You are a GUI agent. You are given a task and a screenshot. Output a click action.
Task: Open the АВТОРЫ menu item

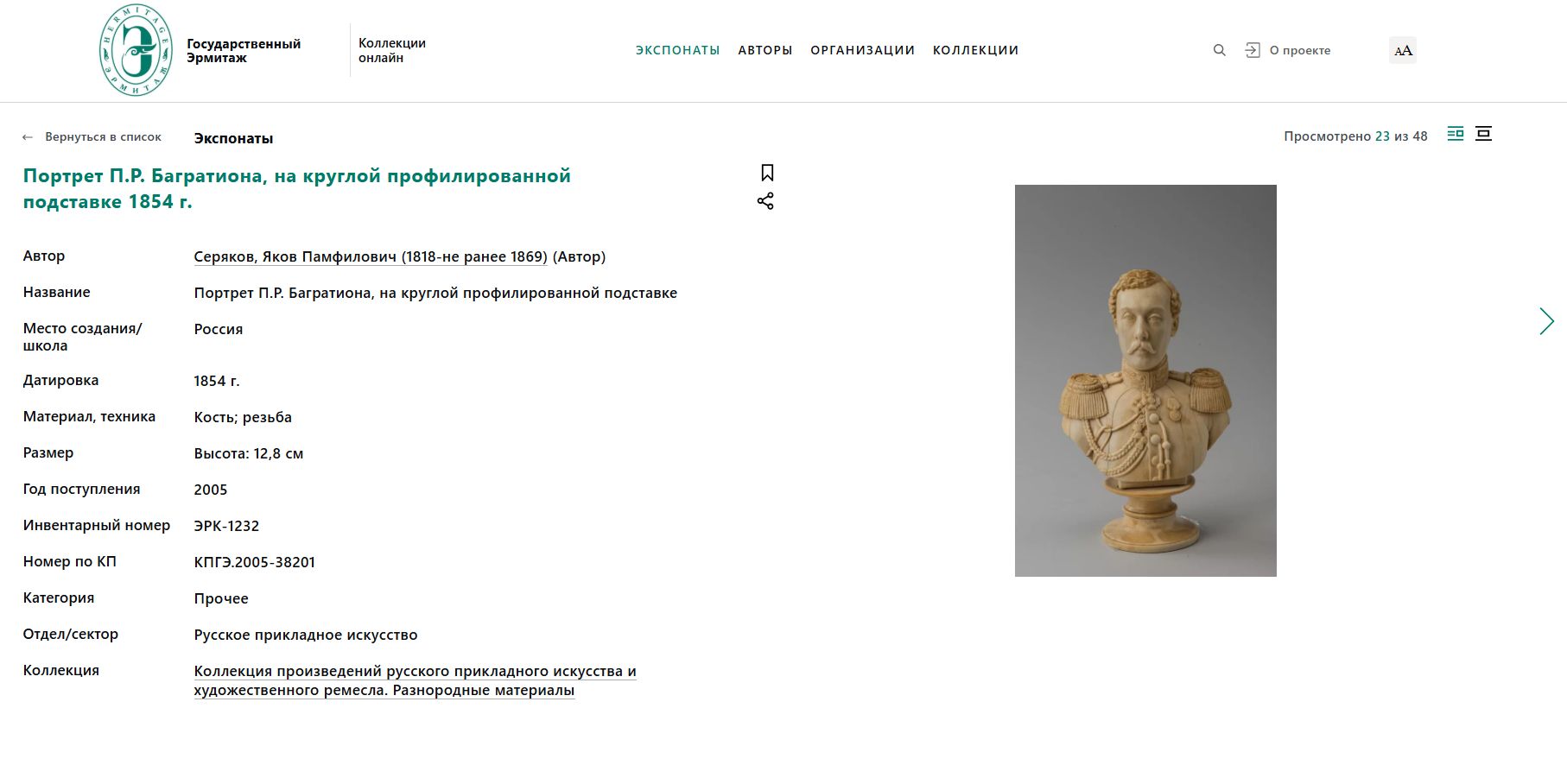point(765,50)
